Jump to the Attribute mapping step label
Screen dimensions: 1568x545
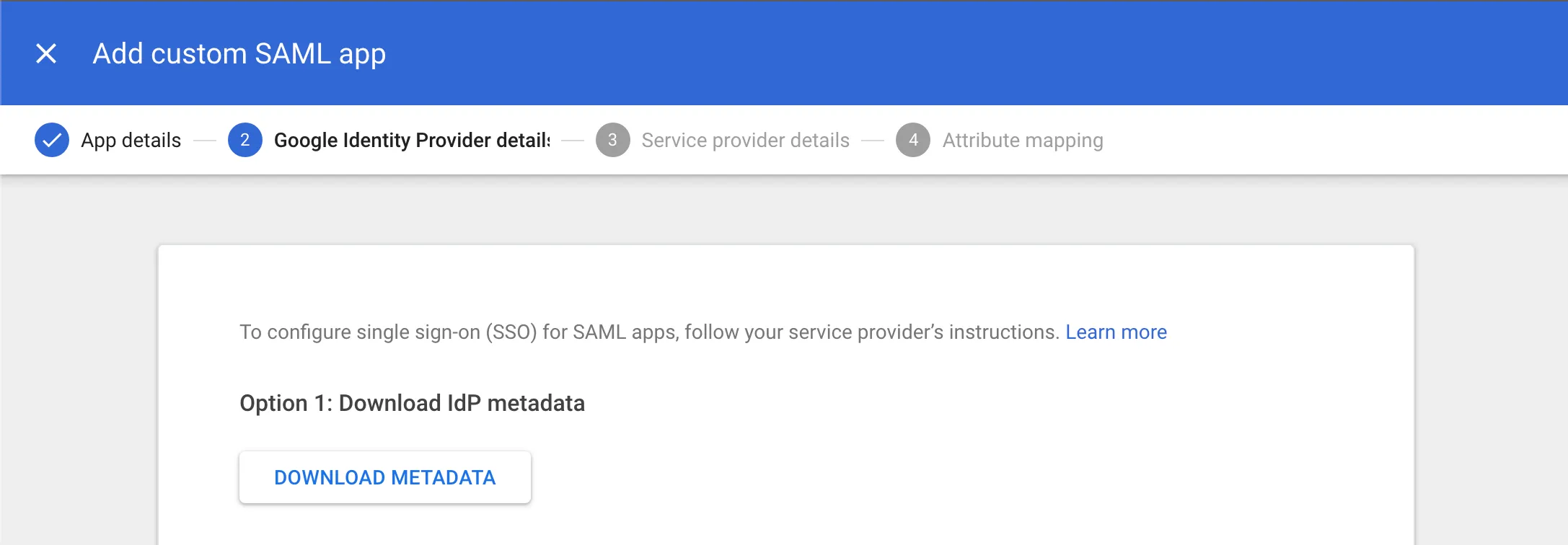tap(1022, 140)
